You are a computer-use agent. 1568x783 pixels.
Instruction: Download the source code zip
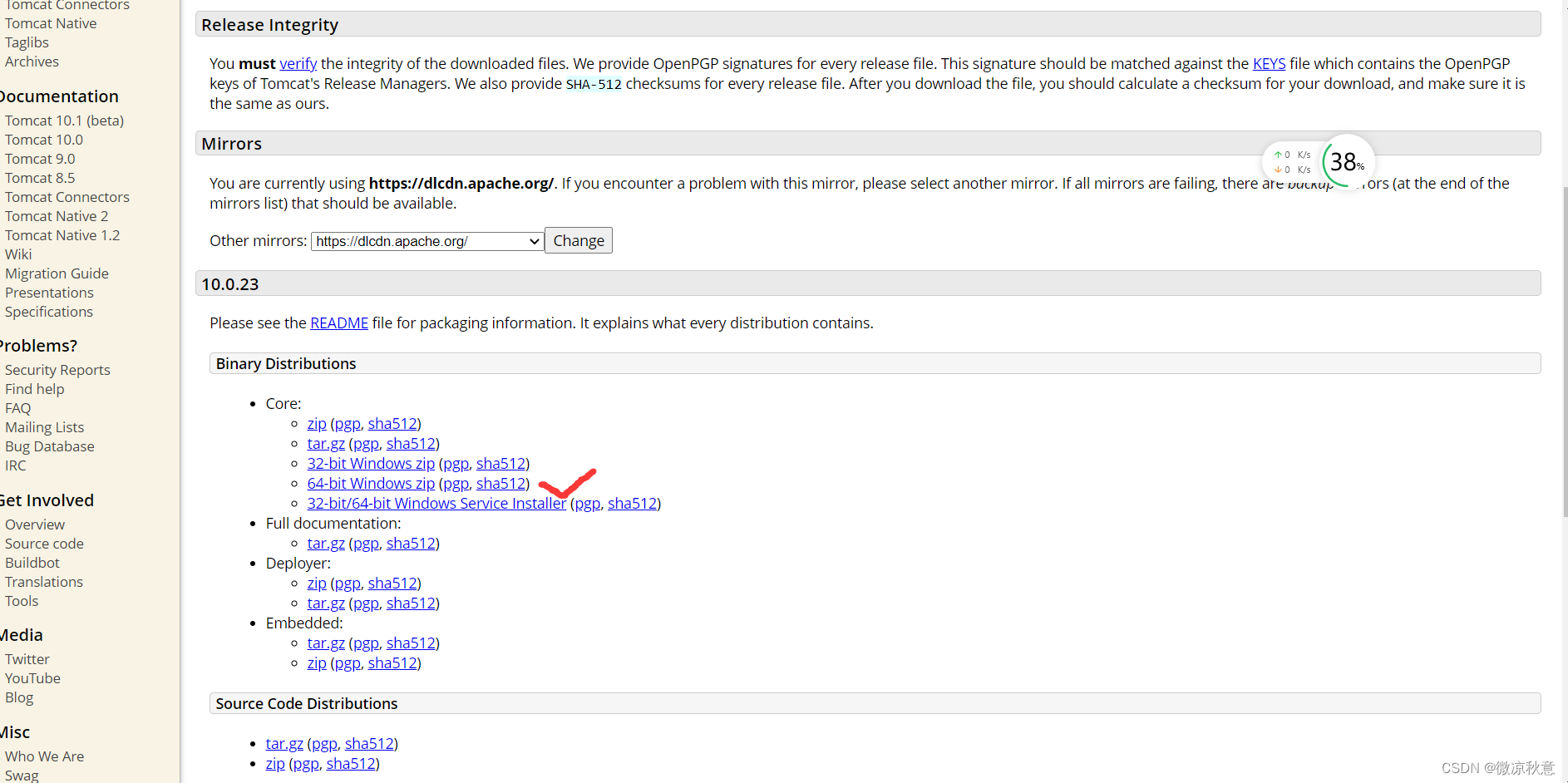point(275,764)
